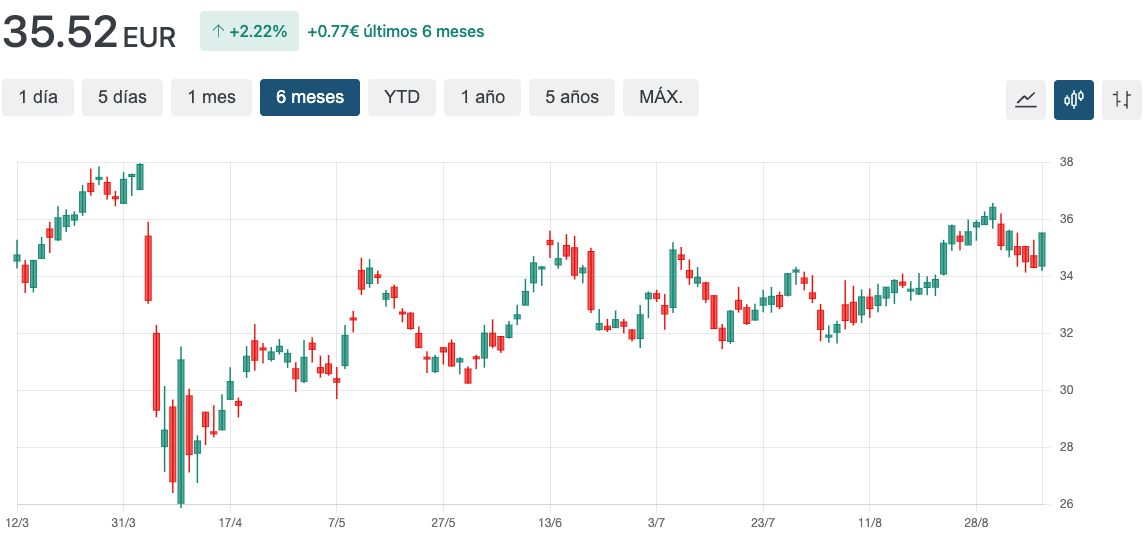Show the 5 años history
Screen dimensions: 1147x540
click(572, 97)
